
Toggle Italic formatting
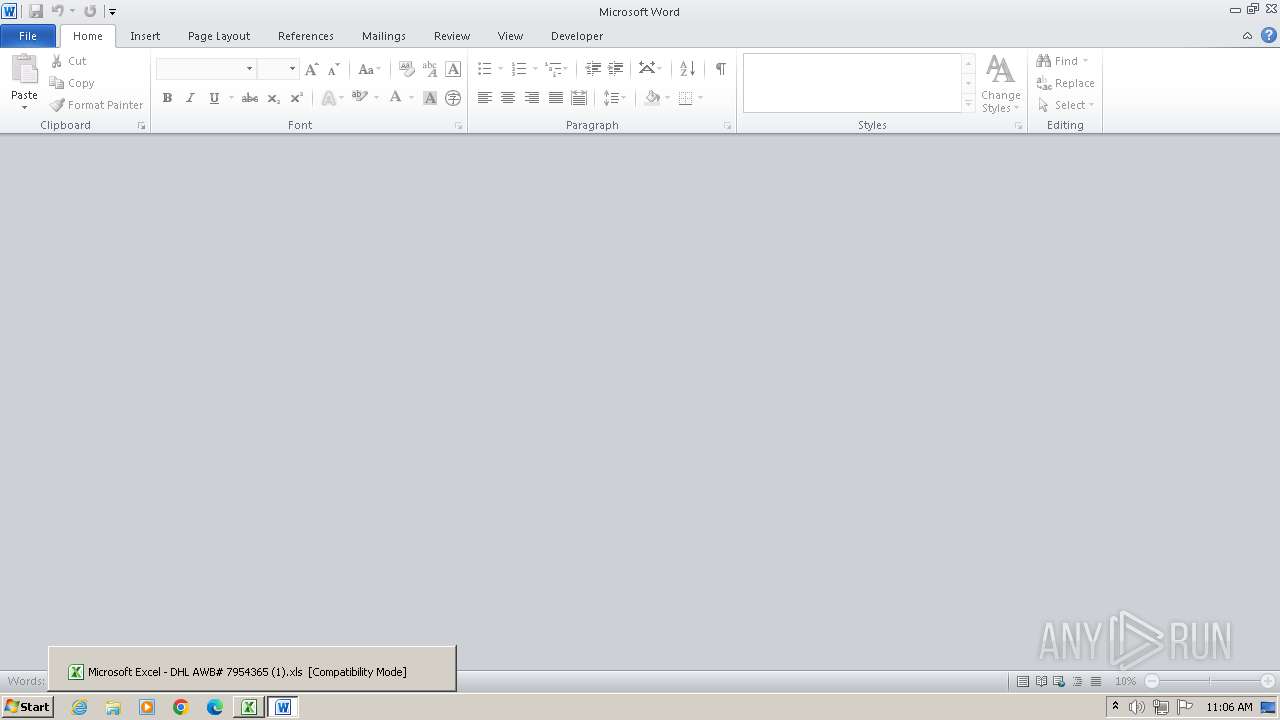coord(190,98)
